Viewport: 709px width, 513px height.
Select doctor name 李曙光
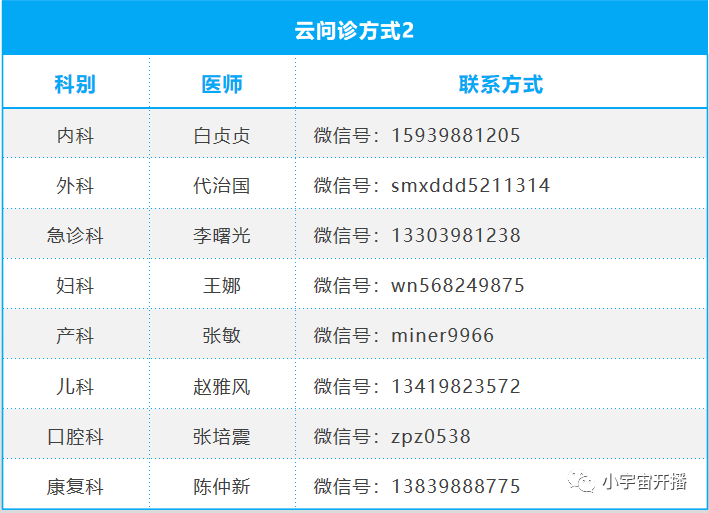222,235
